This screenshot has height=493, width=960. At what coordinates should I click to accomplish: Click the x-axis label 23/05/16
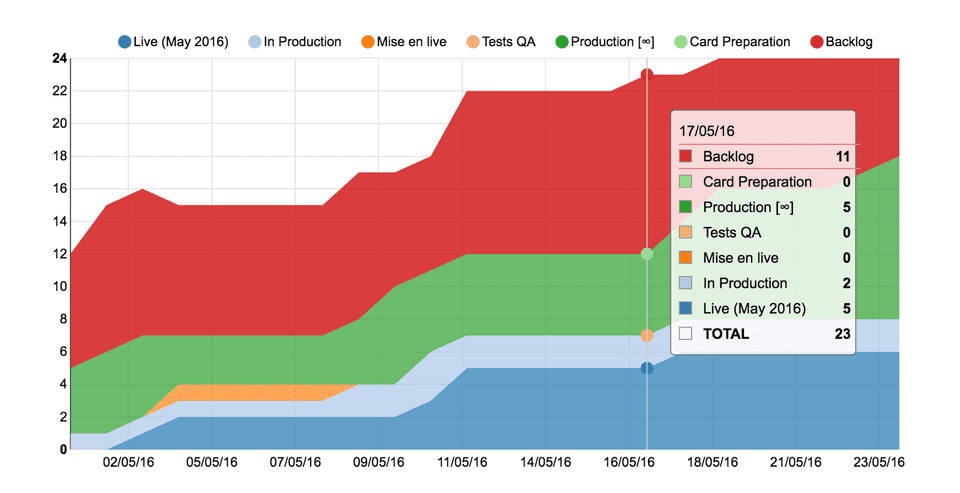(879, 462)
